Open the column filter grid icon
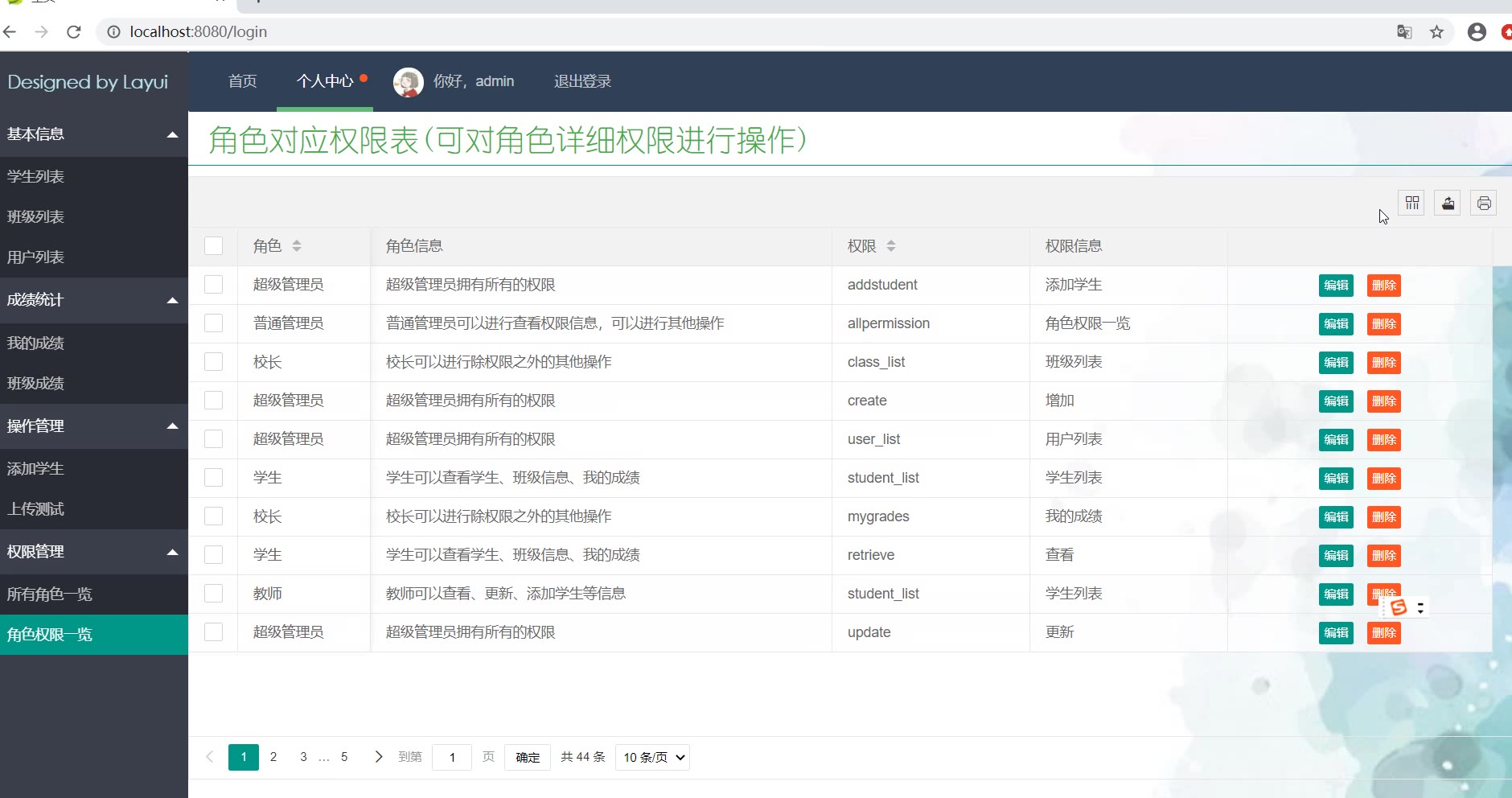 (x=1411, y=204)
